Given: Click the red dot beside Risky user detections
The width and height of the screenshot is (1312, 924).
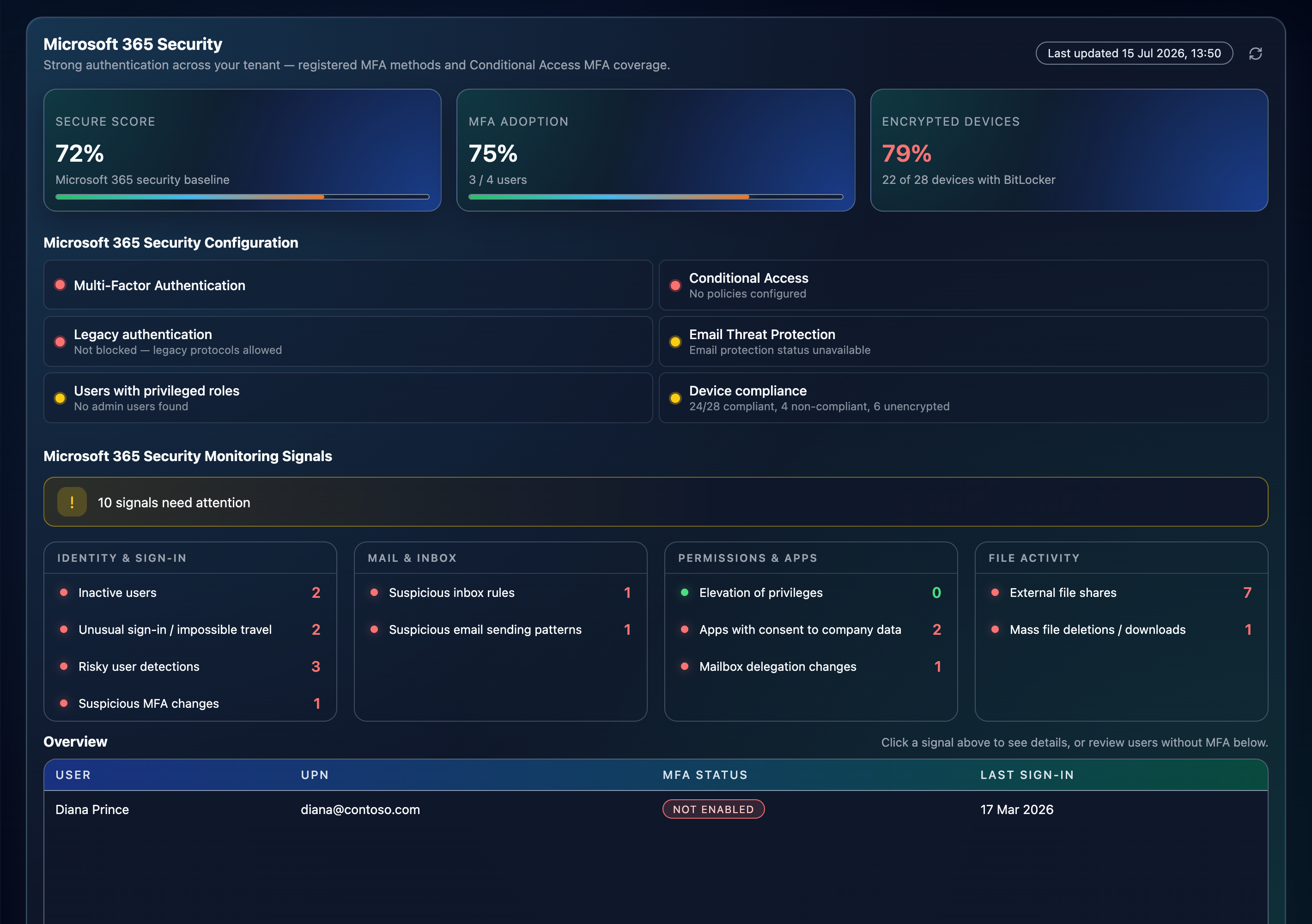Looking at the screenshot, I should point(64,666).
